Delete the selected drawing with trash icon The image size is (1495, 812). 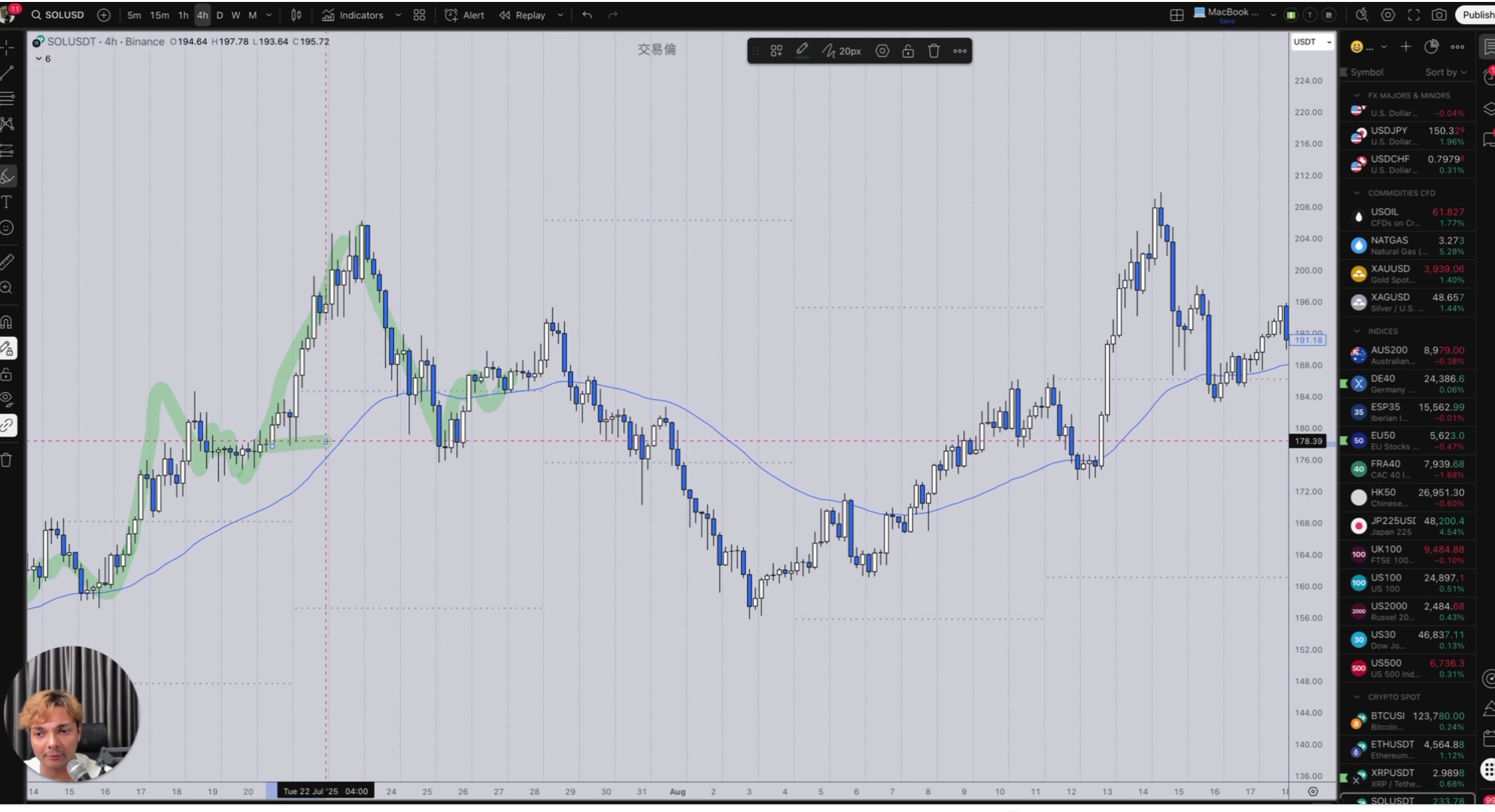click(933, 51)
